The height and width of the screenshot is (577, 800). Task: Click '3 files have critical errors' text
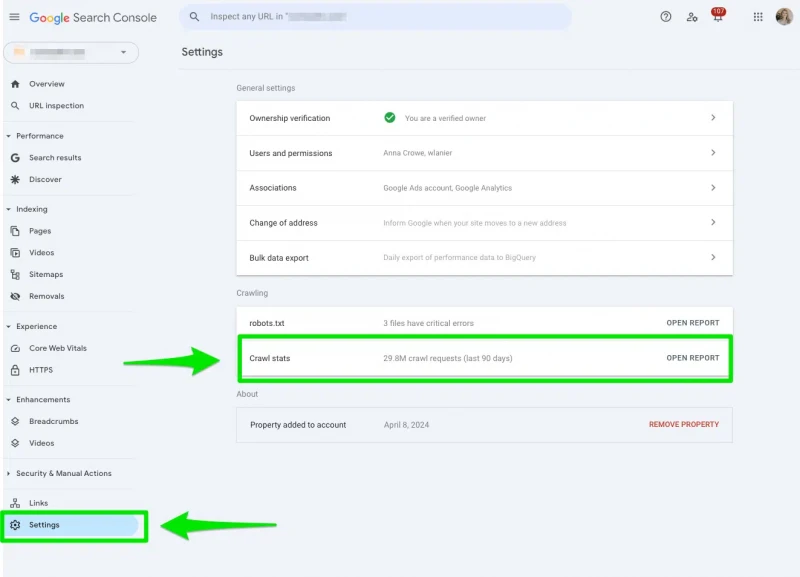pyautogui.click(x=428, y=323)
